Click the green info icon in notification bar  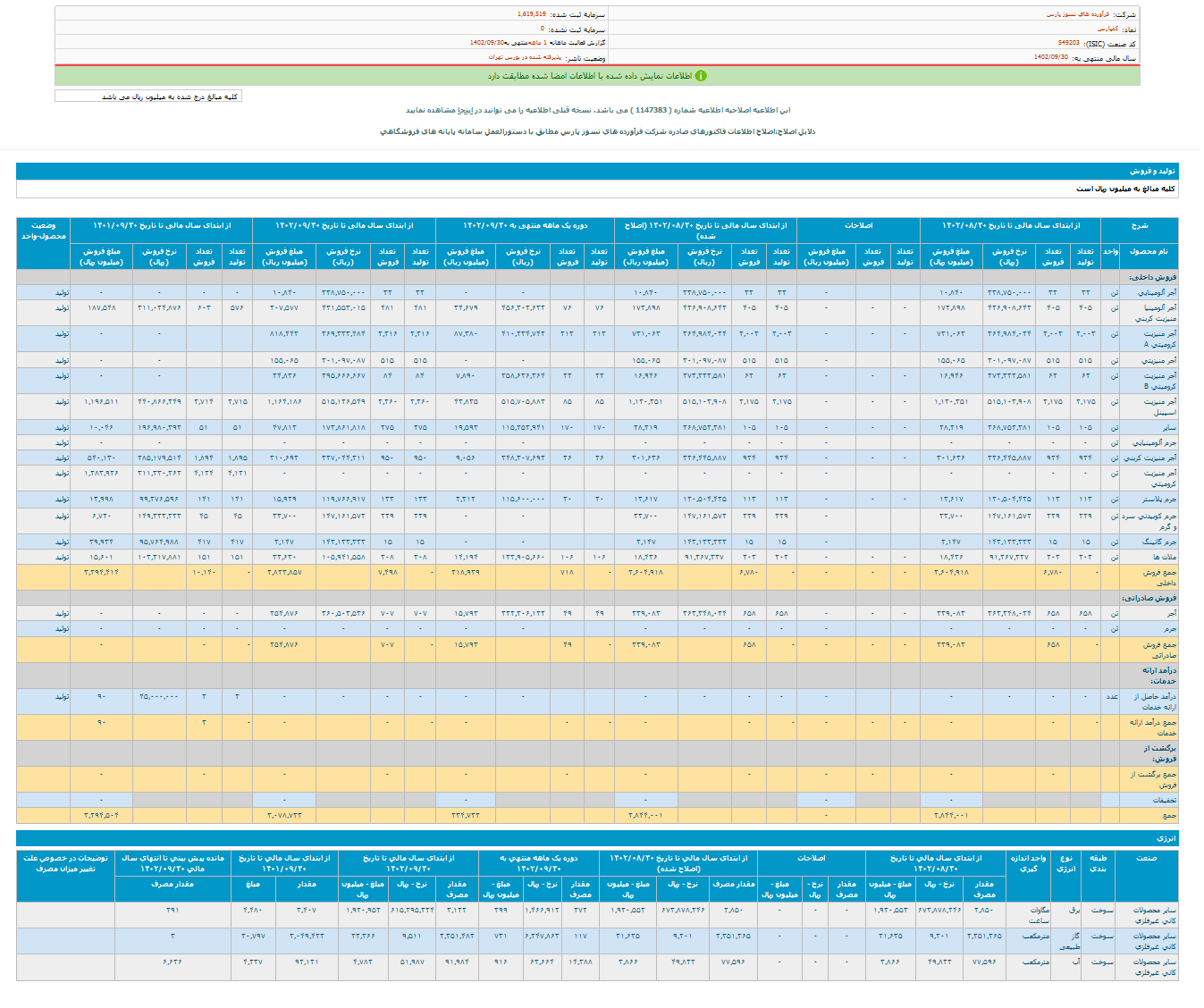(701, 76)
